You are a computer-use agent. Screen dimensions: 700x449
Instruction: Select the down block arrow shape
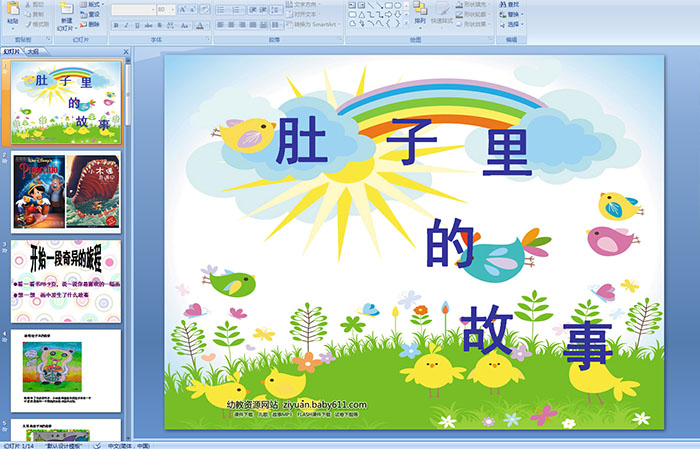(397, 14)
